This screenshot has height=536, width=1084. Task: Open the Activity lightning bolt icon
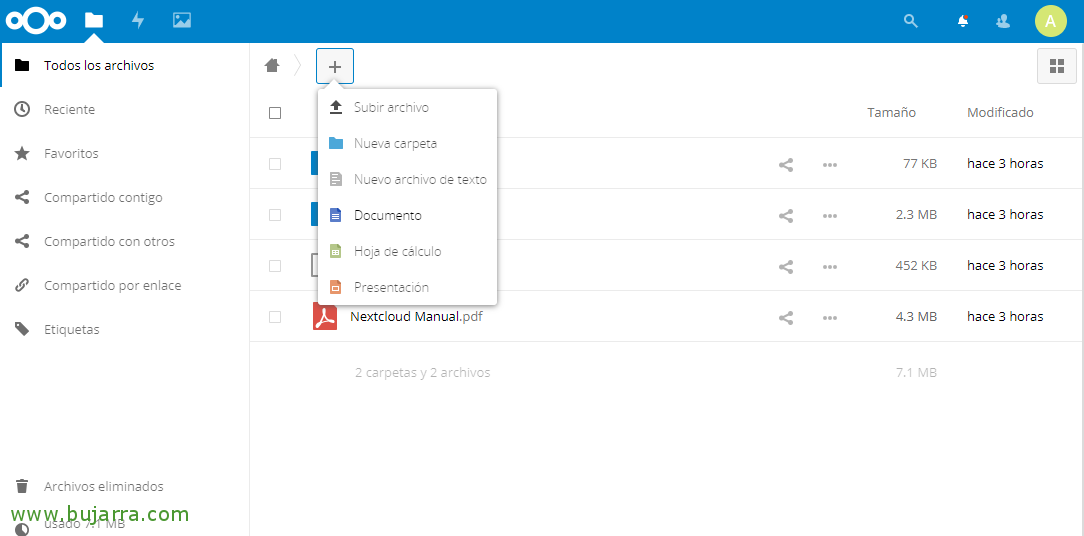pyautogui.click(x=138, y=20)
